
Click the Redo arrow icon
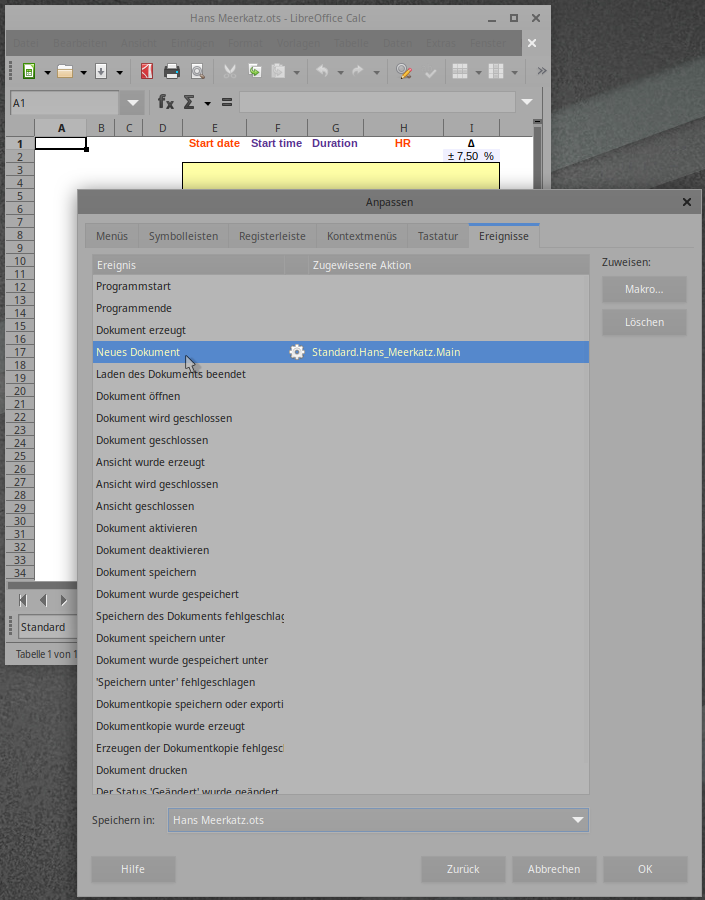pos(358,71)
